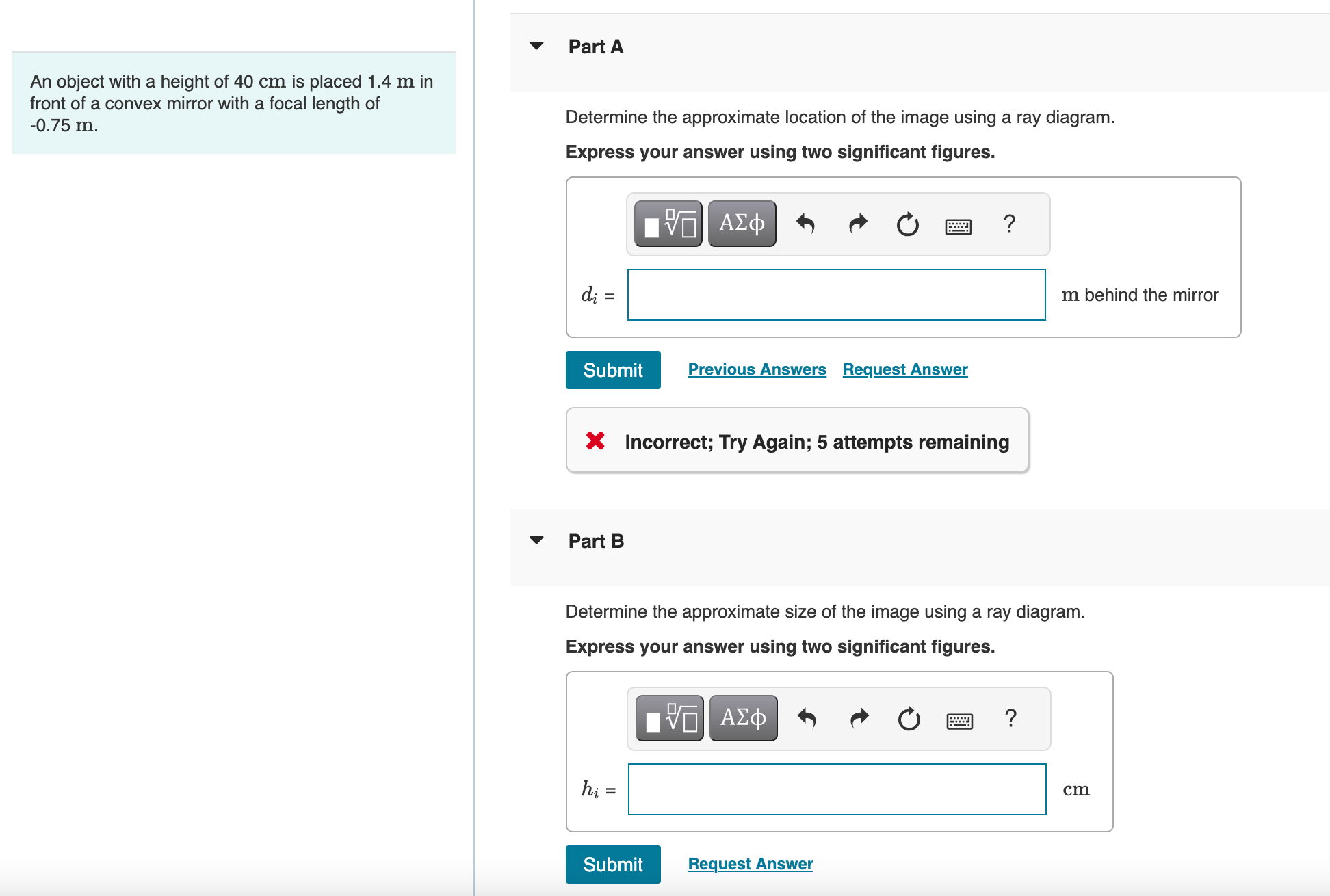This screenshot has height=896, width=1330.
Task: Click Request Answer for Part B
Action: click(751, 864)
